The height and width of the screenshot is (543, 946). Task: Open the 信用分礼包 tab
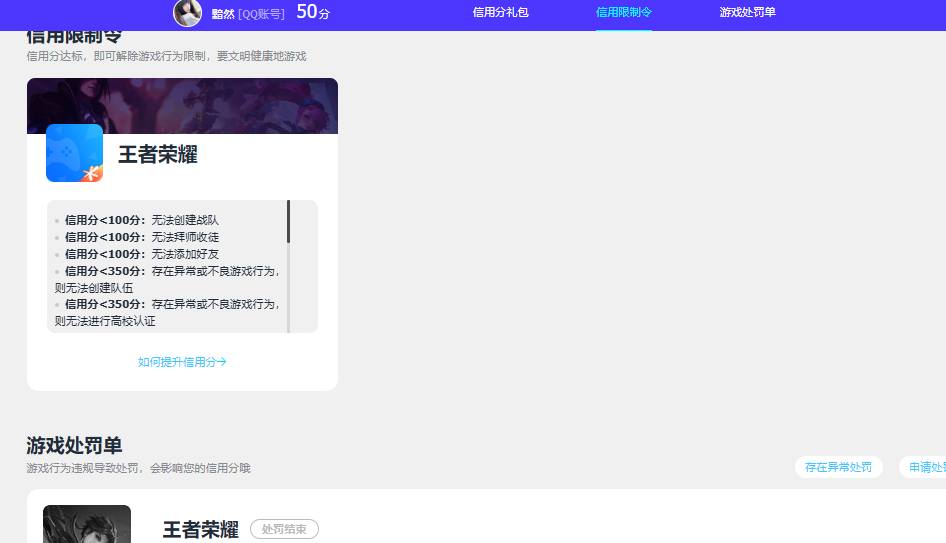coord(500,13)
